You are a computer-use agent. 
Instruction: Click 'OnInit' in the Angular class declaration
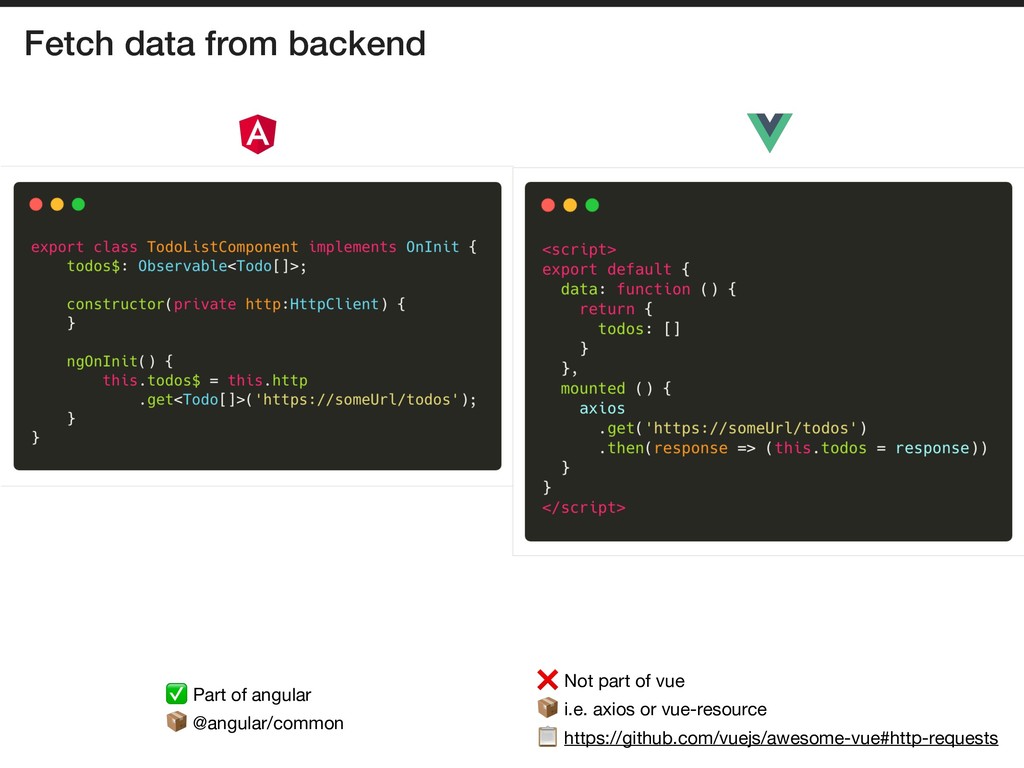pos(432,247)
